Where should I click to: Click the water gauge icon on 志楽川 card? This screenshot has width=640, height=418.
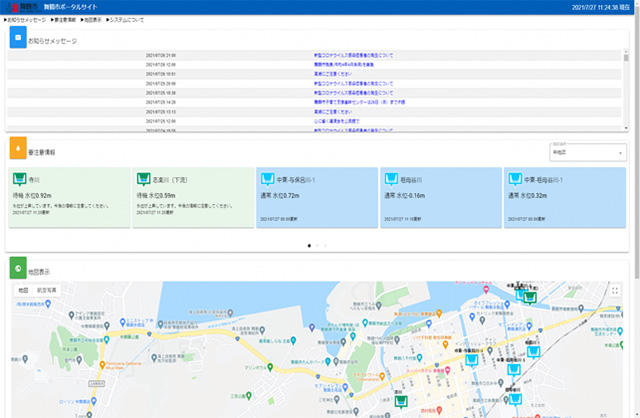coord(142,180)
